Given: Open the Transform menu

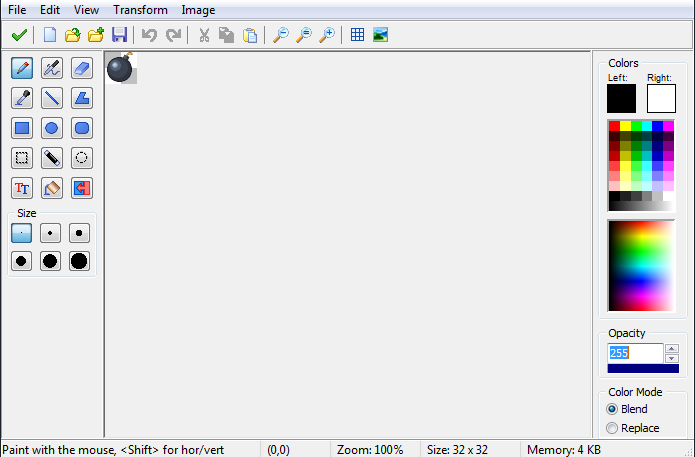Looking at the screenshot, I should 140,9.
